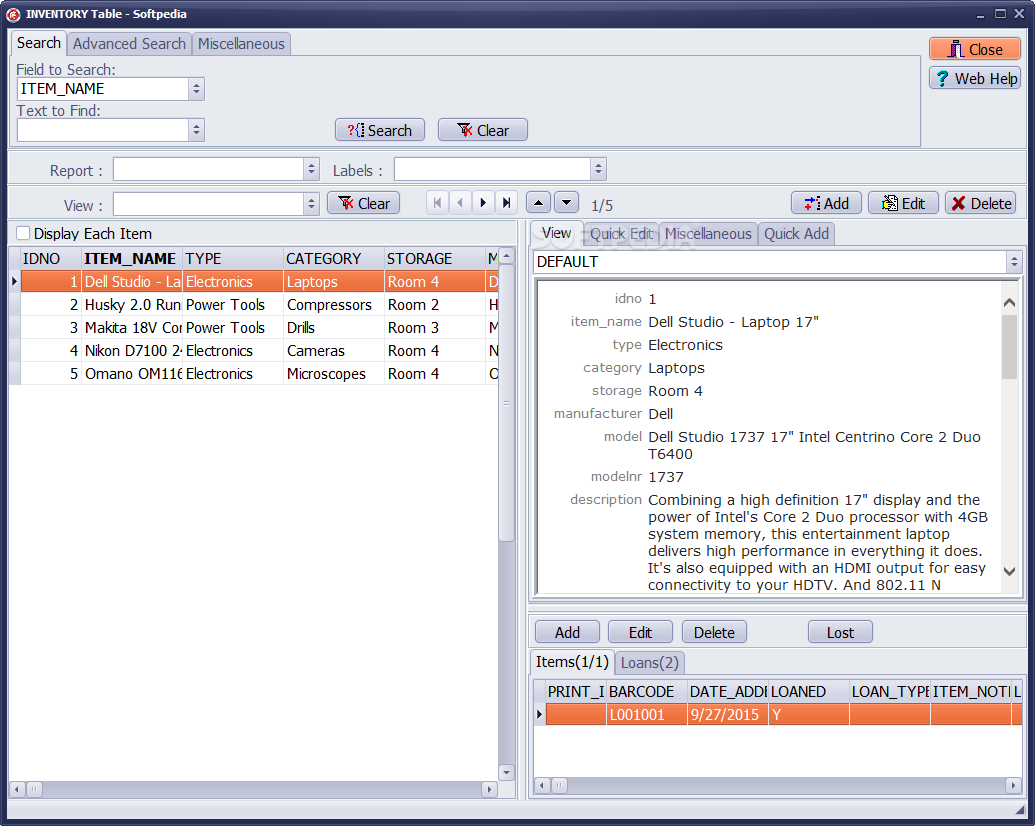Click the orange Close button
Viewport: 1035px width, 826px height.
(x=974, y=50)
